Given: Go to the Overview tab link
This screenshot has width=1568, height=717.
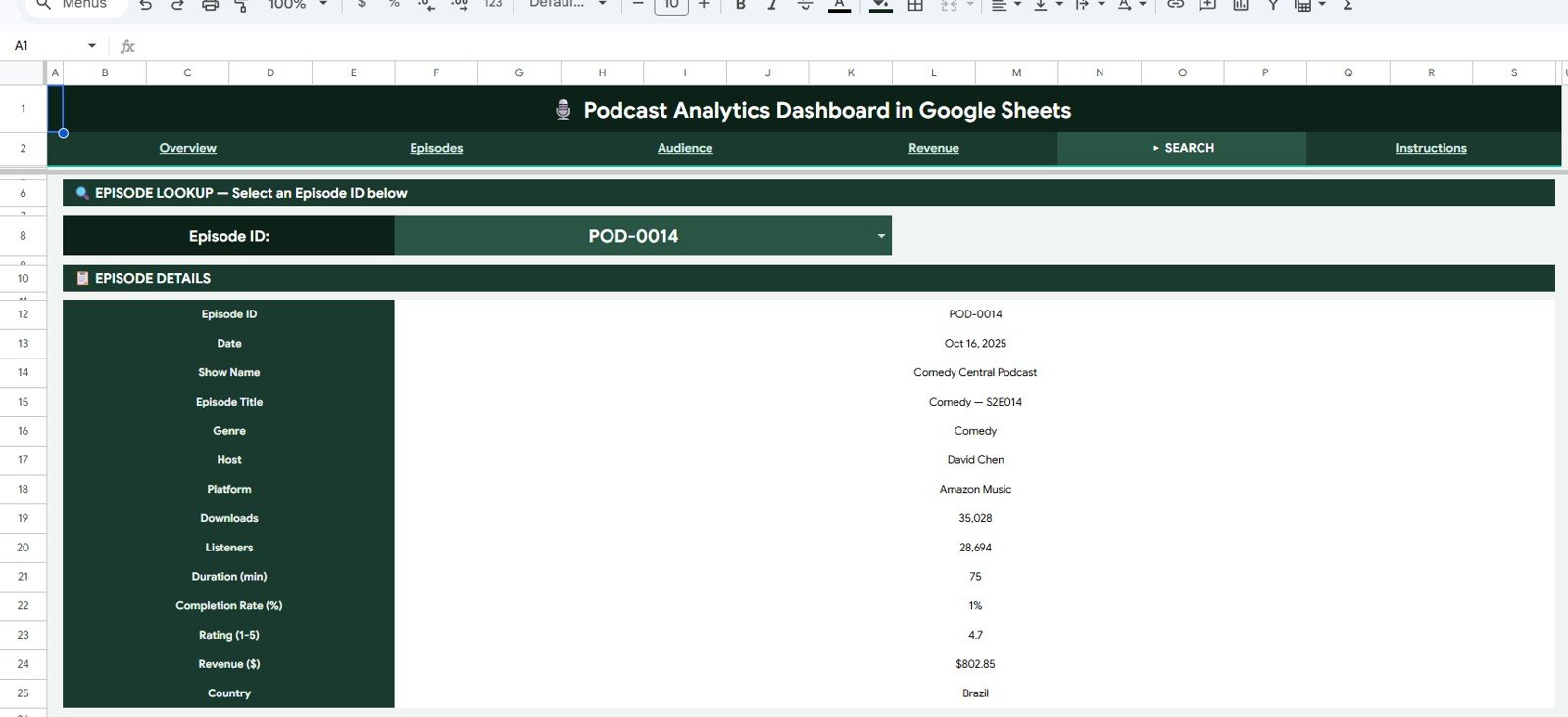Looking at the screenshot, I should point(187,148).
